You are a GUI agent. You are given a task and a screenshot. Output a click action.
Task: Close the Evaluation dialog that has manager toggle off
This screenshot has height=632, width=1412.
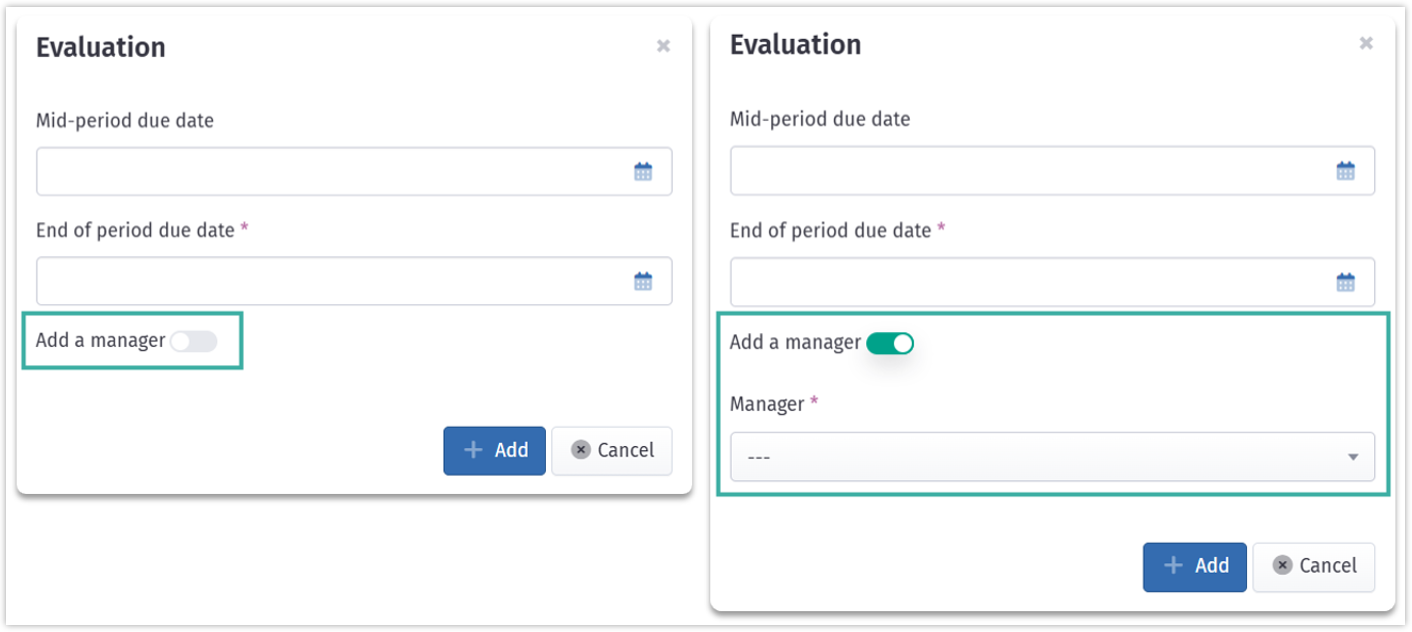[663, 46]
